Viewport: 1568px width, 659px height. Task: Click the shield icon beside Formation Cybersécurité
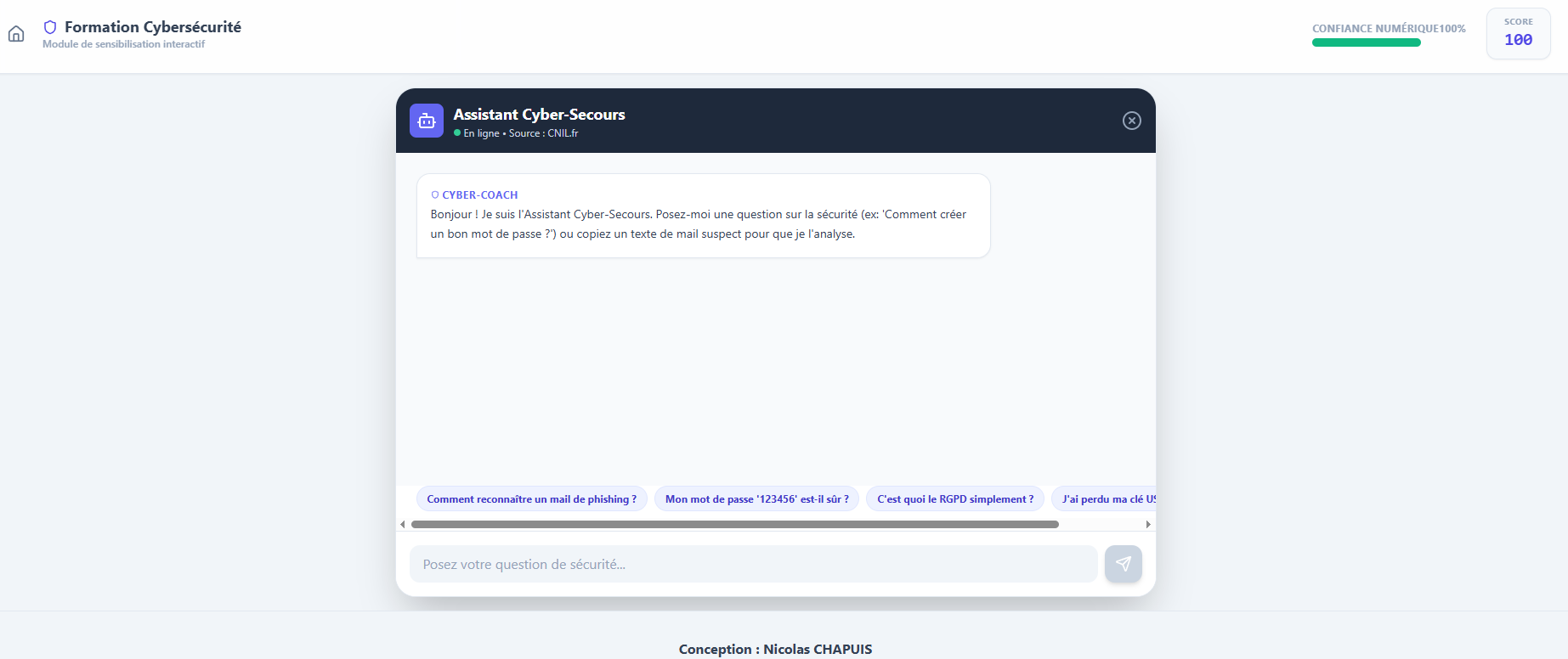50,27
